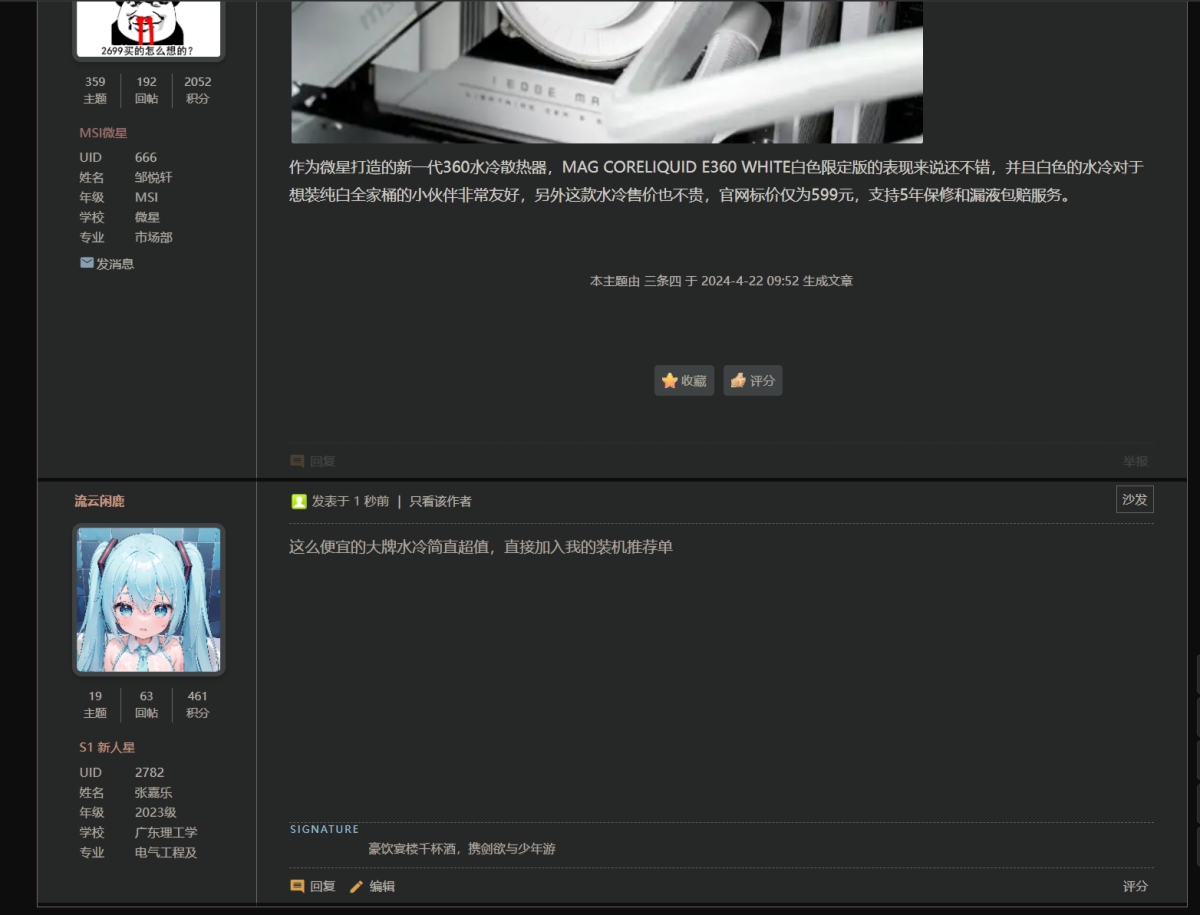Click the SIGNATURE heading label
Image resolution: width=1200 pixels, height=915 pixels.
click(324, 829)
